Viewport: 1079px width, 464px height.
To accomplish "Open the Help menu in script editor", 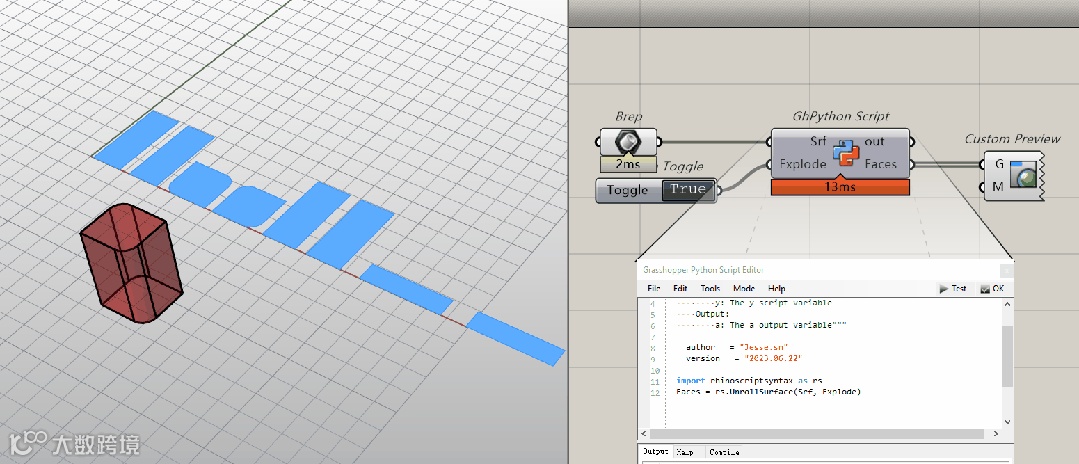I will tap(776, 288).
